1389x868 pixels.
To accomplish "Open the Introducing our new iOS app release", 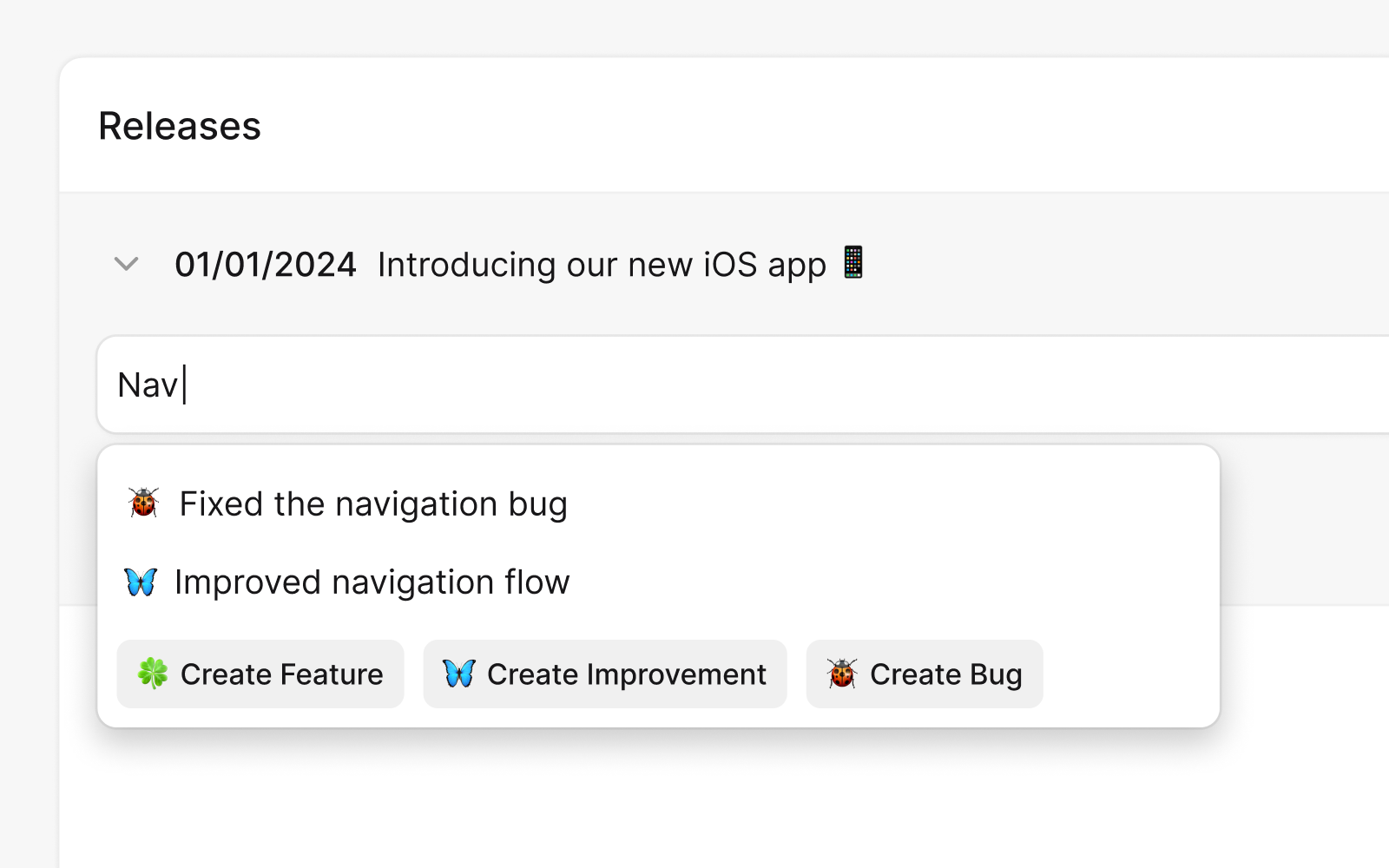I will [x=602, y=265].
